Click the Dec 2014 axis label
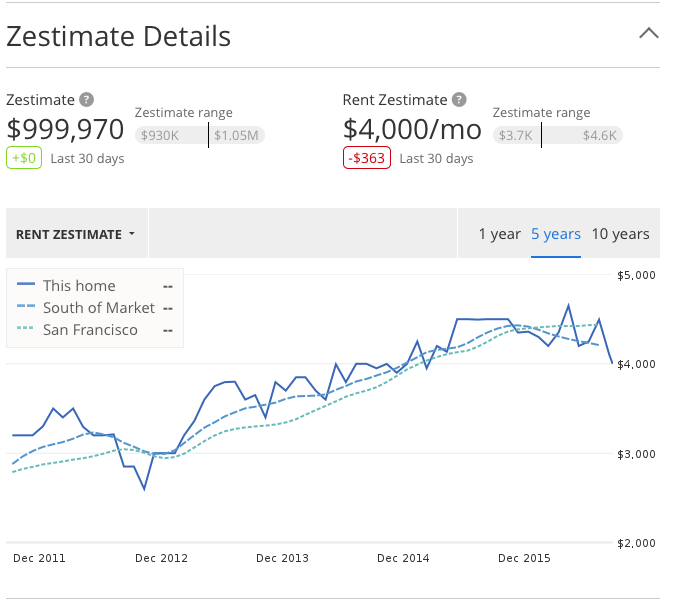The height and width of the screenshot is (600, 675). [403, 558]
